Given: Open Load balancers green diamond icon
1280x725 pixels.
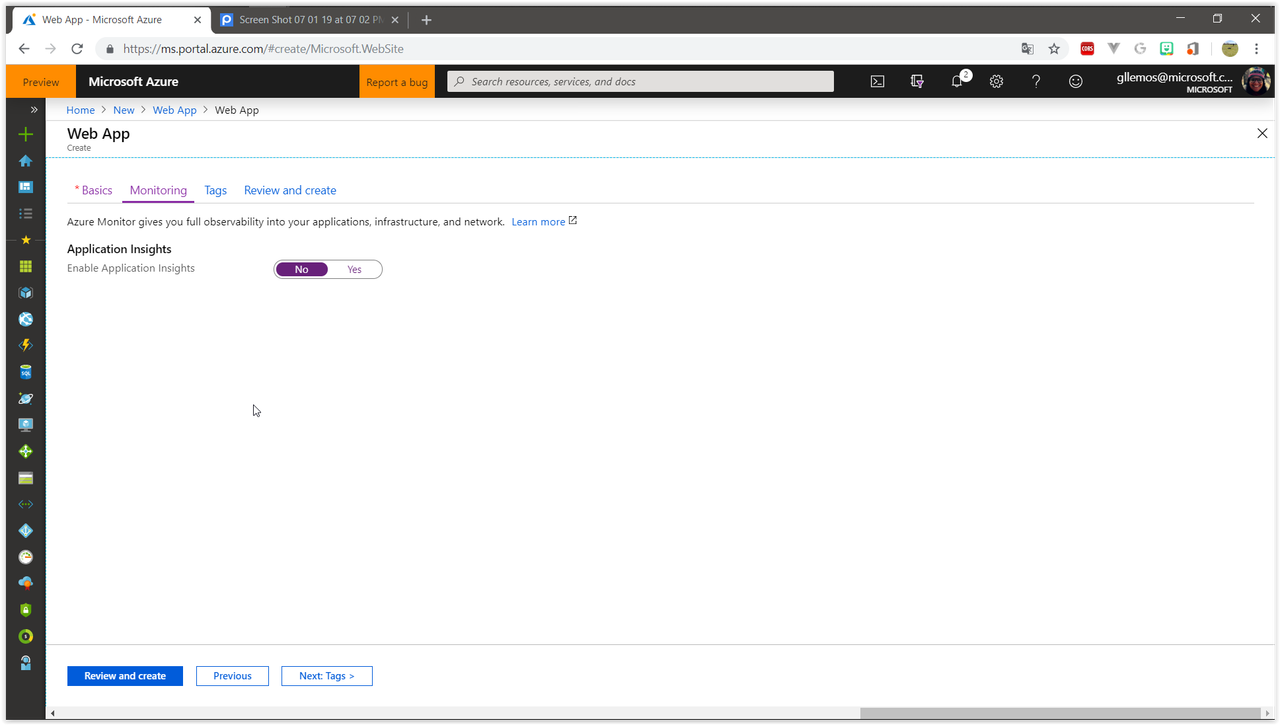Looking at the screenshot, I should coord(26,451).
